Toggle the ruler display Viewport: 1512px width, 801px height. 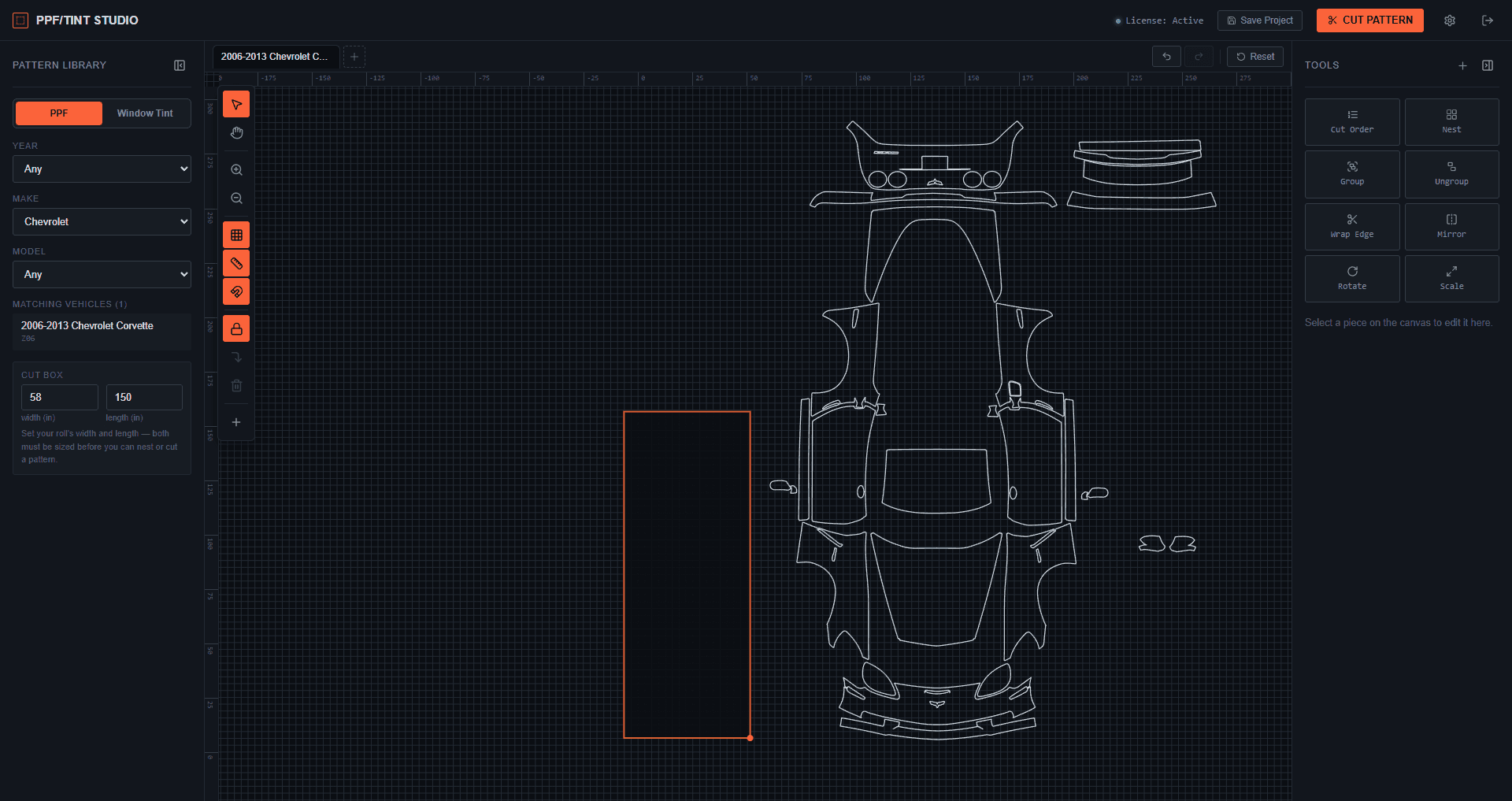pyautogui.click(x=236, y=264)
